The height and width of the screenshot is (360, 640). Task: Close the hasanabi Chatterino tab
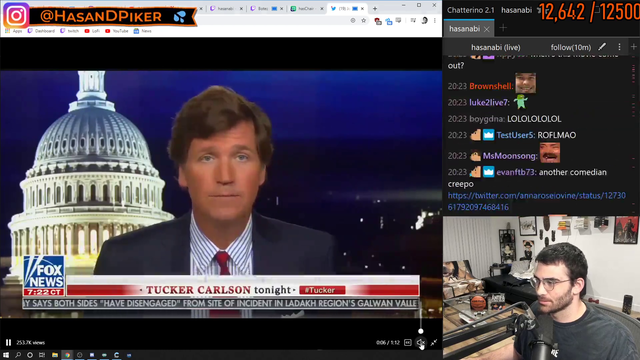[x=487, y=29]
